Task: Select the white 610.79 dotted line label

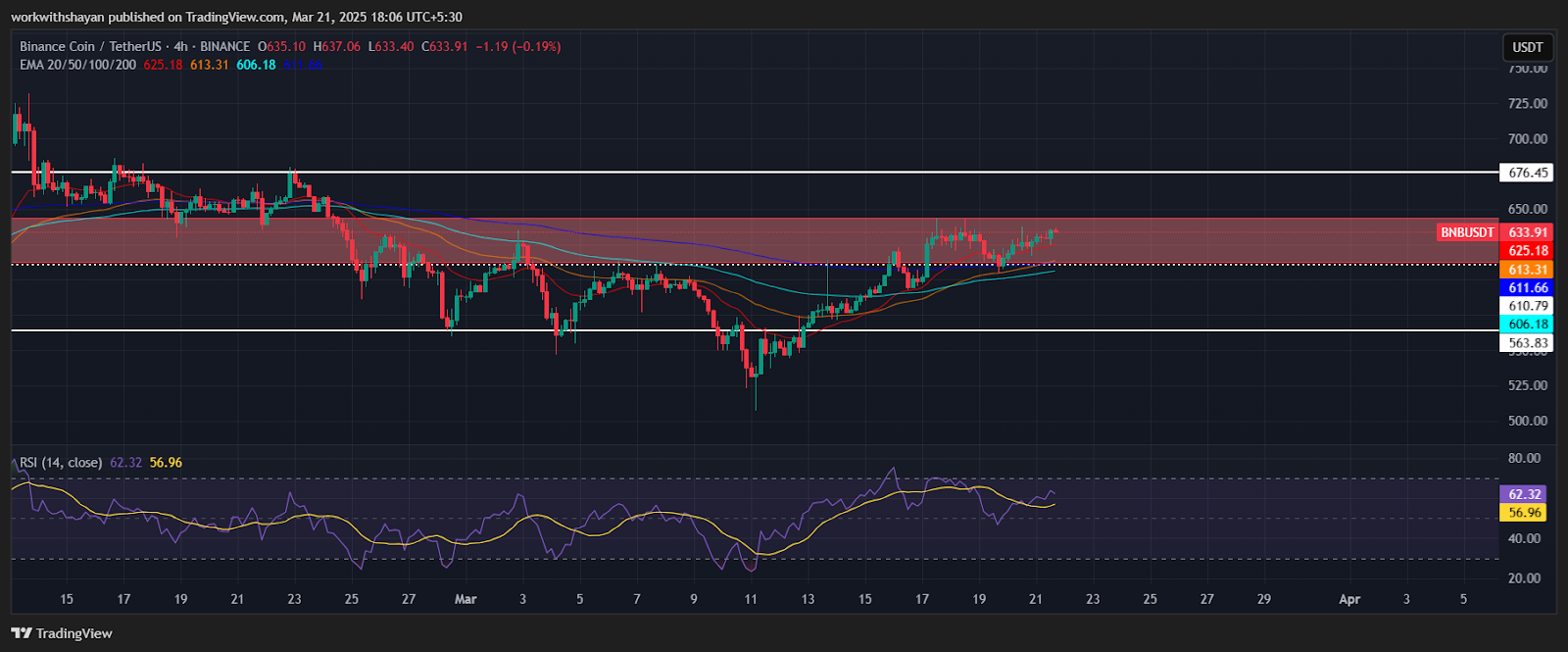Action: pyautogui.click(x=1527, y=306)
